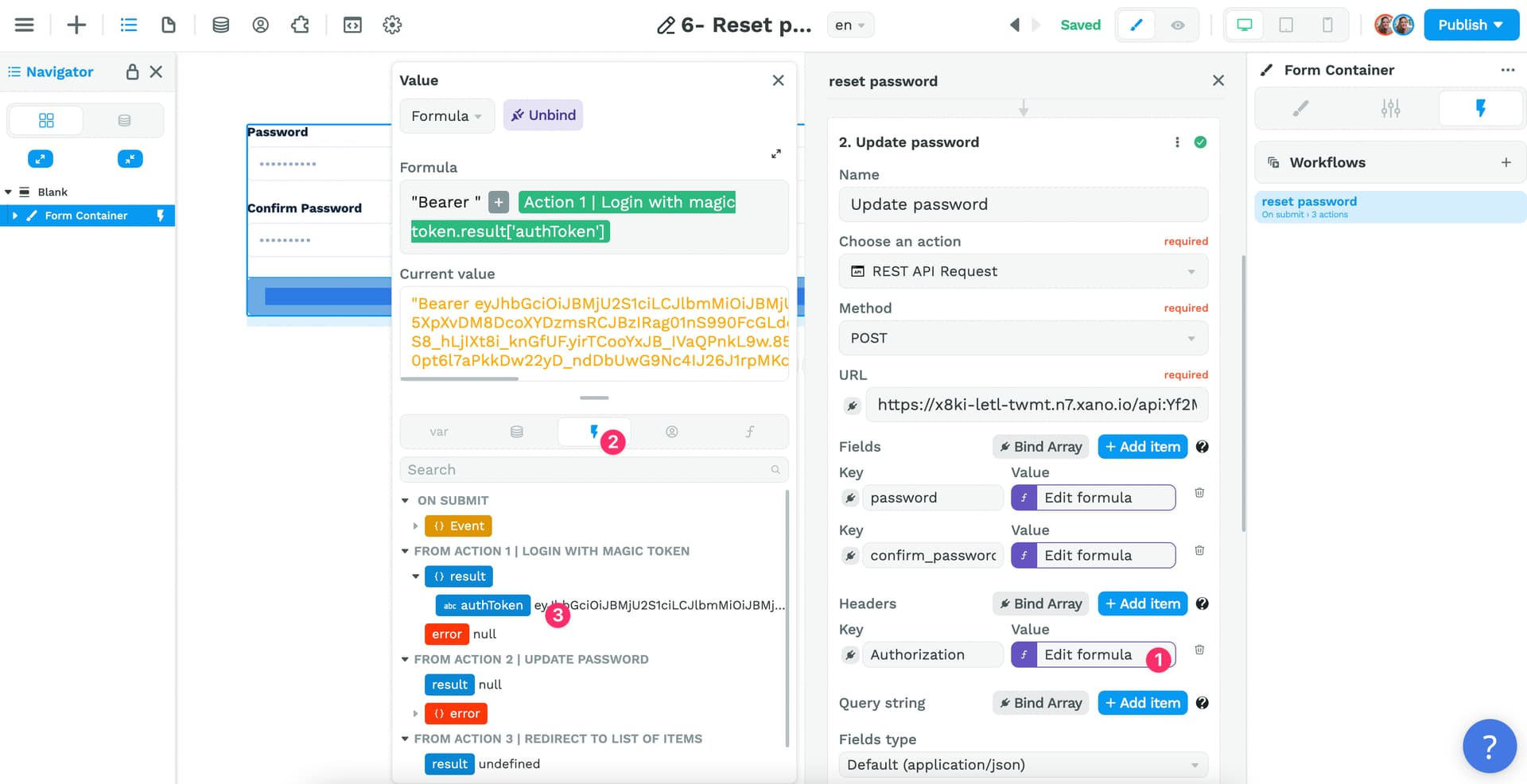This screenshot has width=1527, height=784.
Task: Delete the Authorization header with trash icon
Action: 1199,650
